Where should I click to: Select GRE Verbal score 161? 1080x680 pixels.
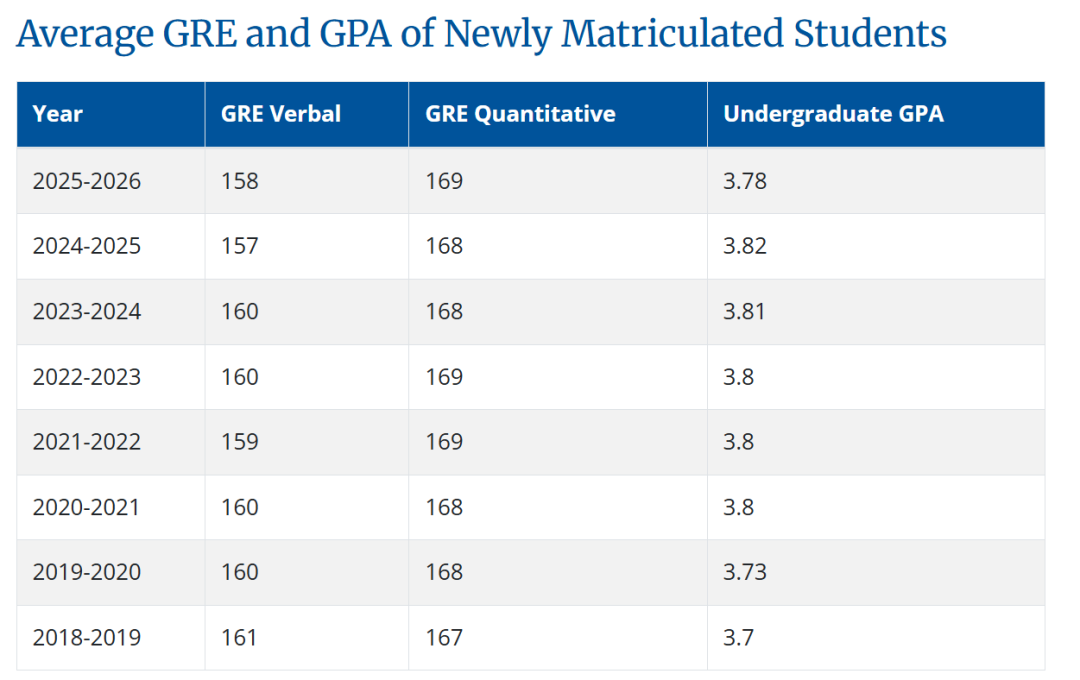pos(239,637)
